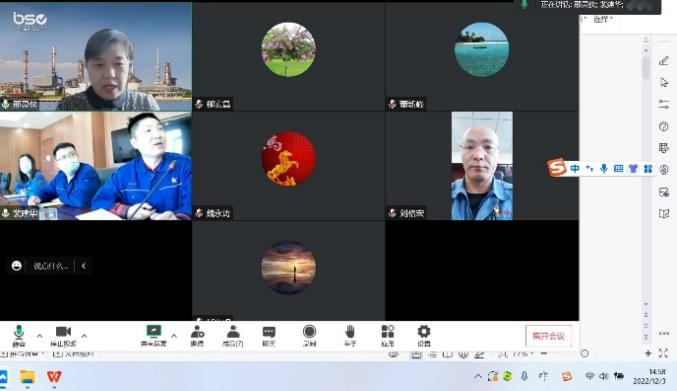Start recording the meeting
The height and width of the screenshot is (391, 677).
[x=309, y=335]
